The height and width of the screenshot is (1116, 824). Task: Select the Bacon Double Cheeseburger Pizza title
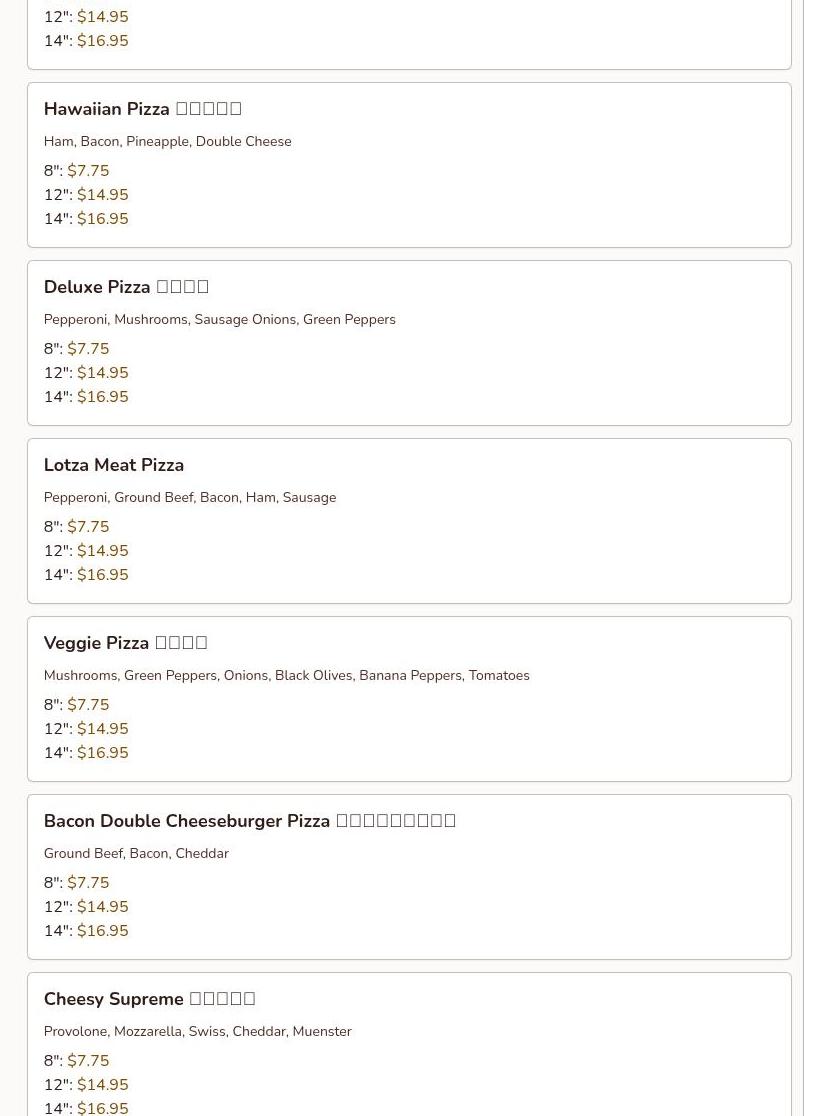(x=186, y=821)
